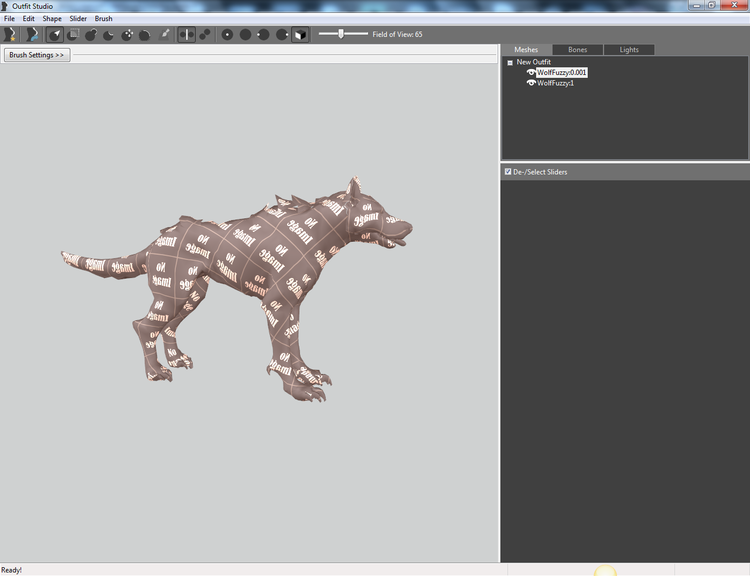
Task: Collapse the New Outfit tree node
Action: coord(510,62)
